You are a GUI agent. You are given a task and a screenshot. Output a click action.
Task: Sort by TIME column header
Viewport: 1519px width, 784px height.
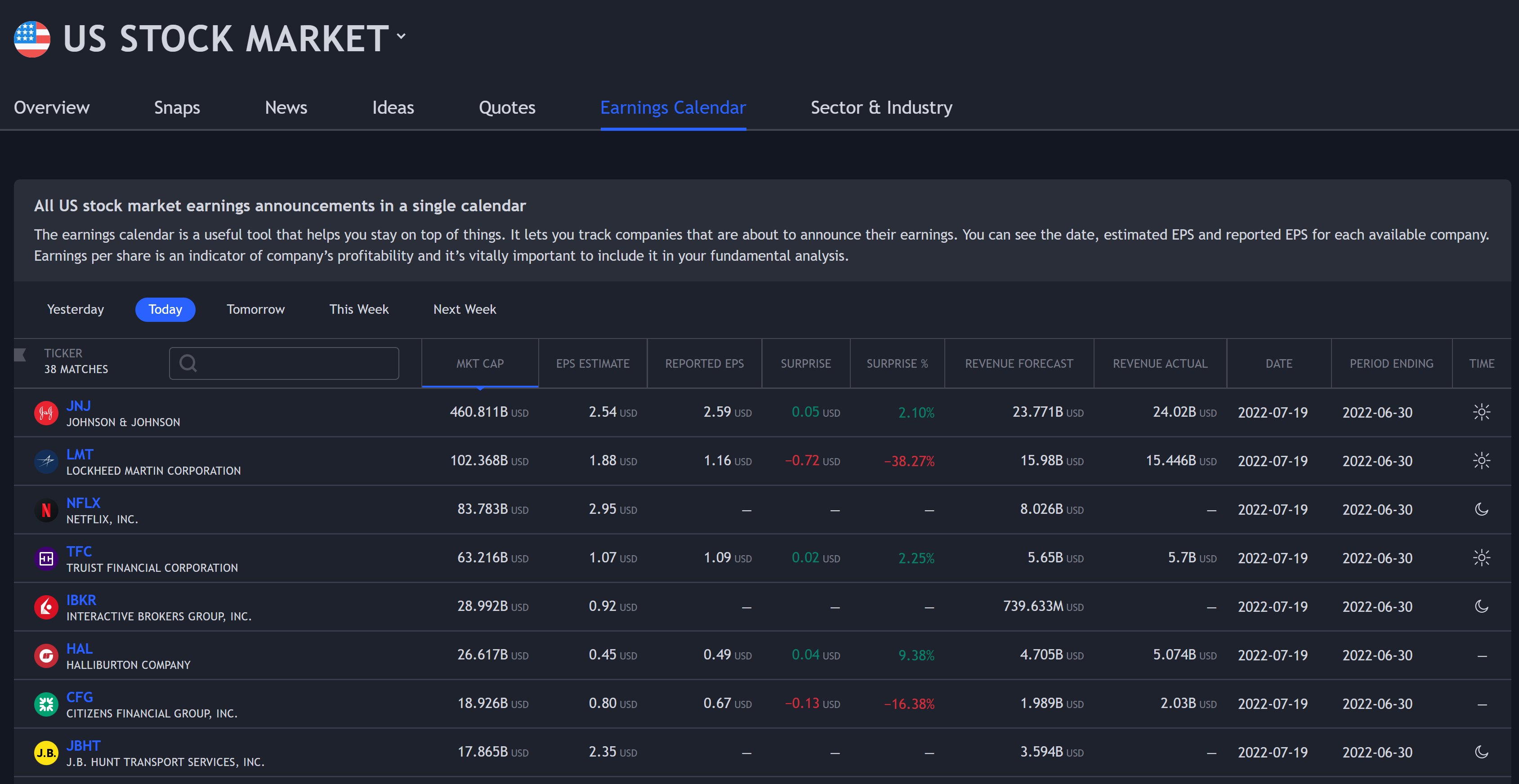tap(1482, 364)
